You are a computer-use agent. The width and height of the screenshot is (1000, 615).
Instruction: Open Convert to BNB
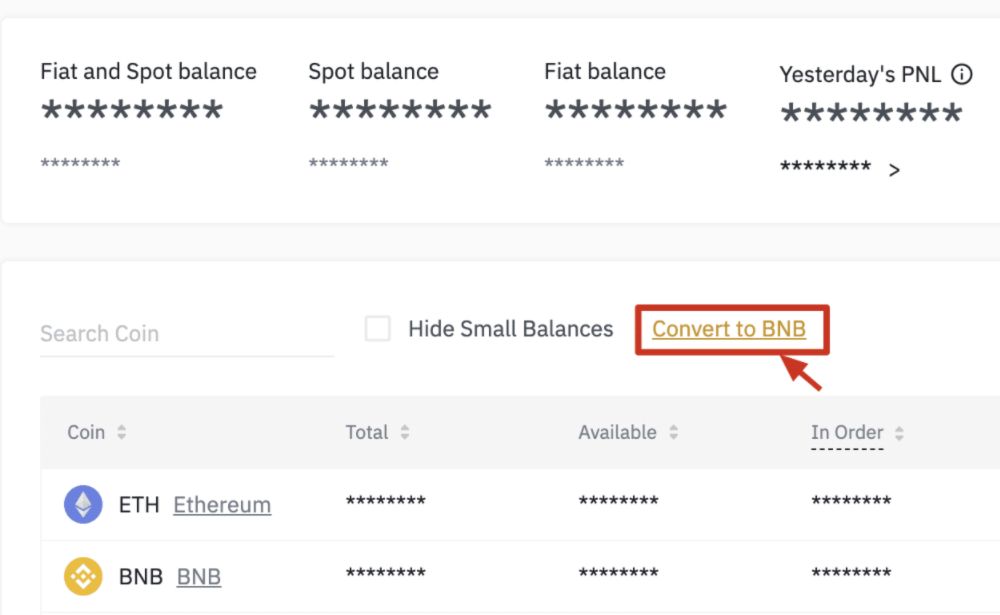point(731,329)
